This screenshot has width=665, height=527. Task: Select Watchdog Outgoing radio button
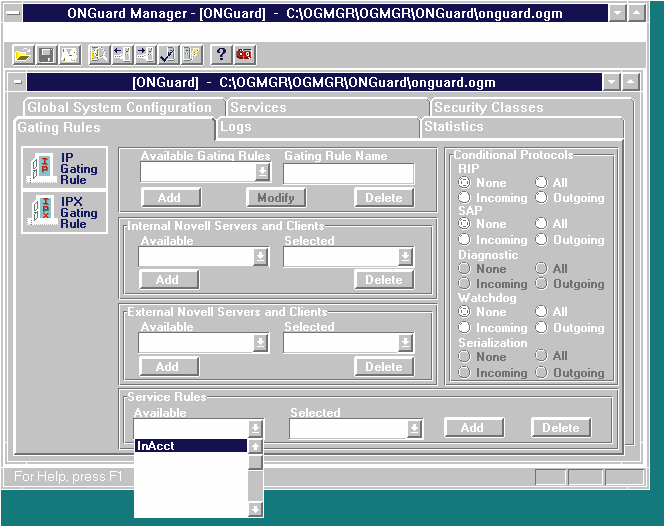(541, 327)
